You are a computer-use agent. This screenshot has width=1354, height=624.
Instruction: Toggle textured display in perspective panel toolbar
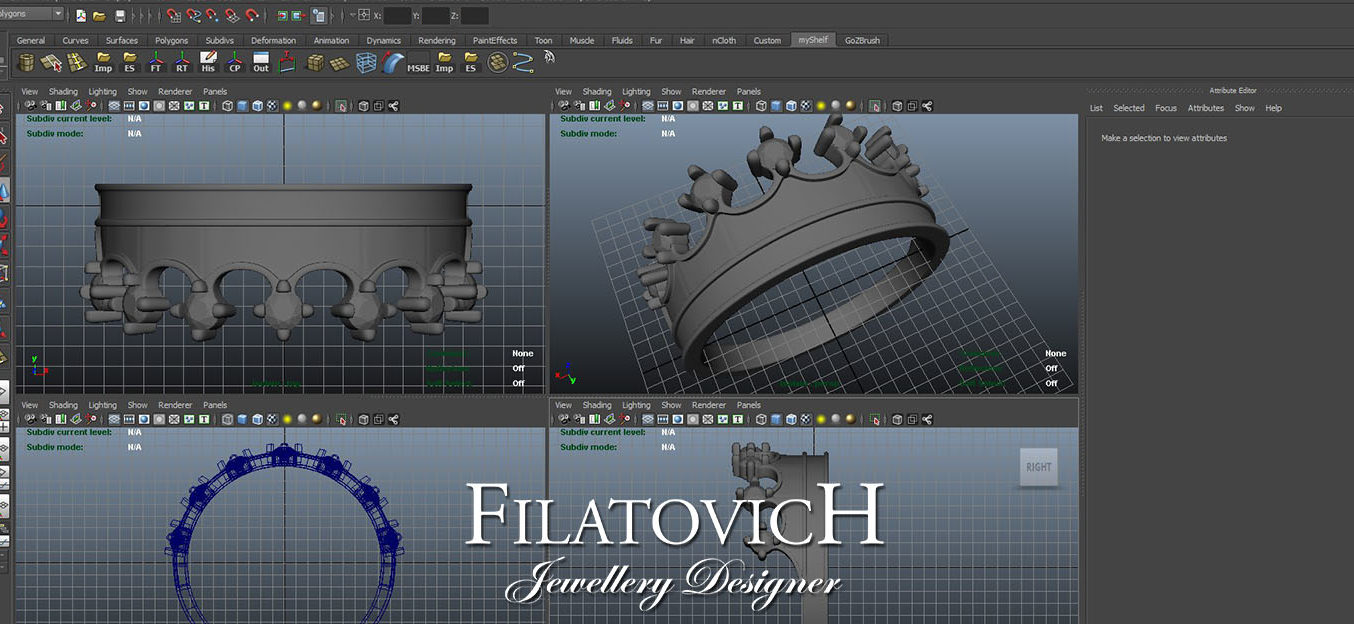point(805,106)
